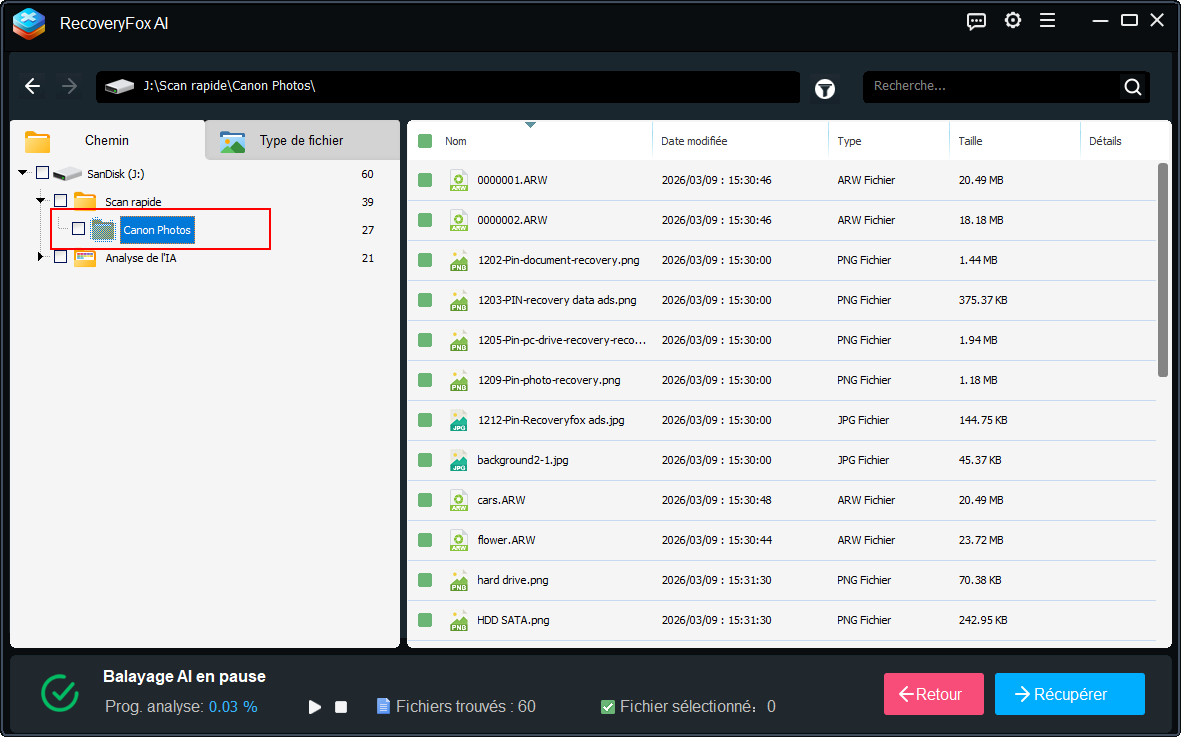Go back with the left arrow

[x=33, y=87]
